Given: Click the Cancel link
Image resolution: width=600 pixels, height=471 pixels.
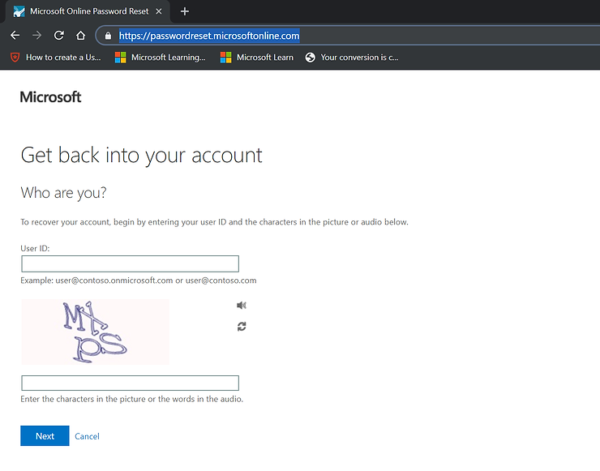Looking at the screenshot, I should tap(87, 436).
